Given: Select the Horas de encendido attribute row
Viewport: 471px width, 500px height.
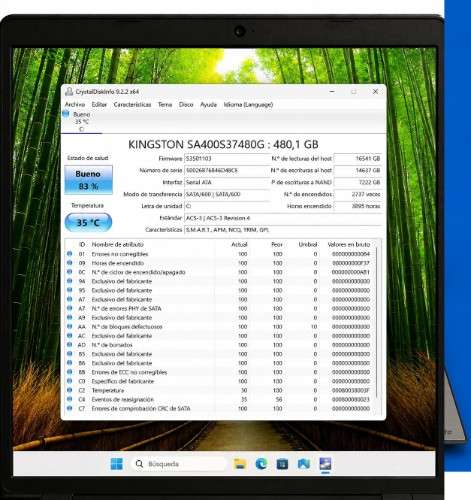Looking at the screenshot, I should [220, 263].
